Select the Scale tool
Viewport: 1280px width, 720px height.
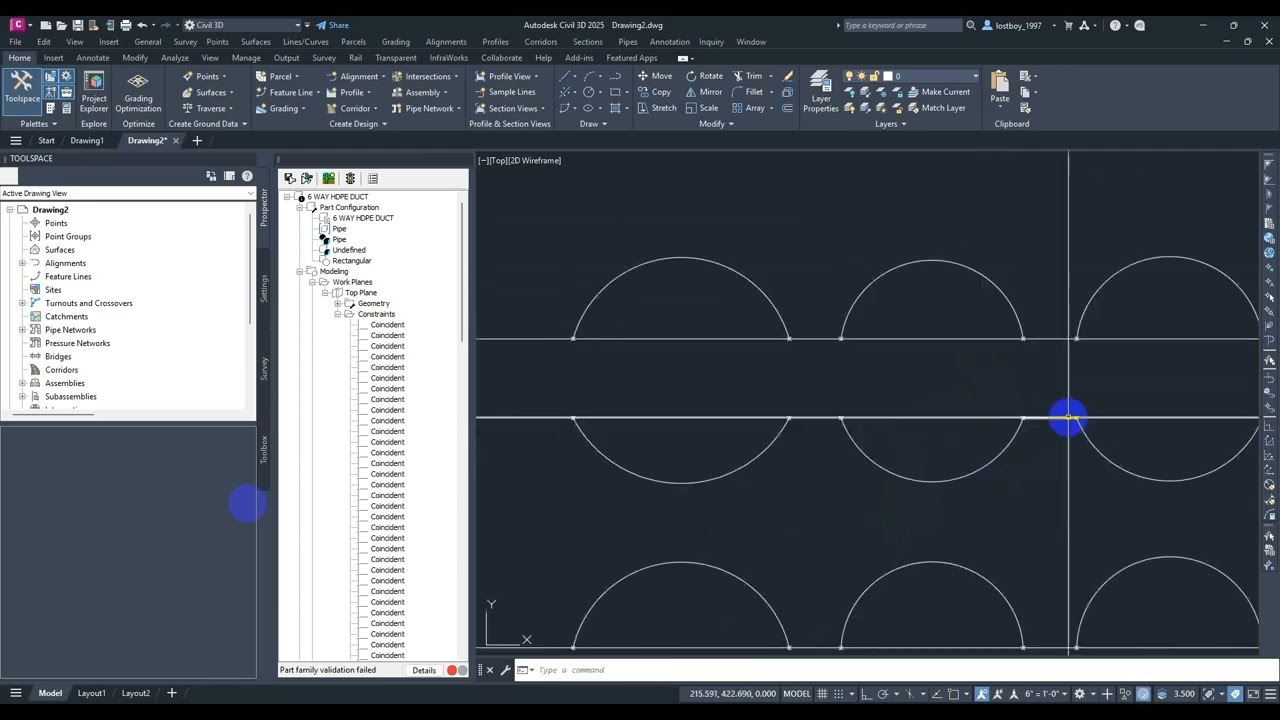(x=702, y=108)
